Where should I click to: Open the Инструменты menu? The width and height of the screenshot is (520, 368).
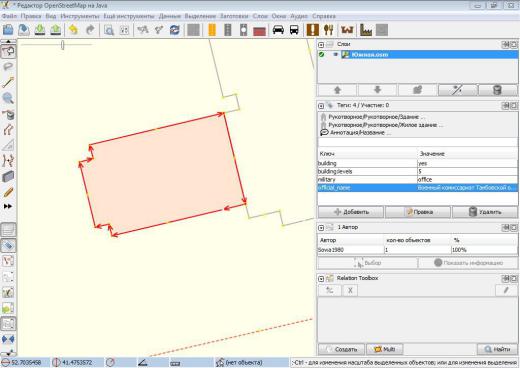coord(80,16)
